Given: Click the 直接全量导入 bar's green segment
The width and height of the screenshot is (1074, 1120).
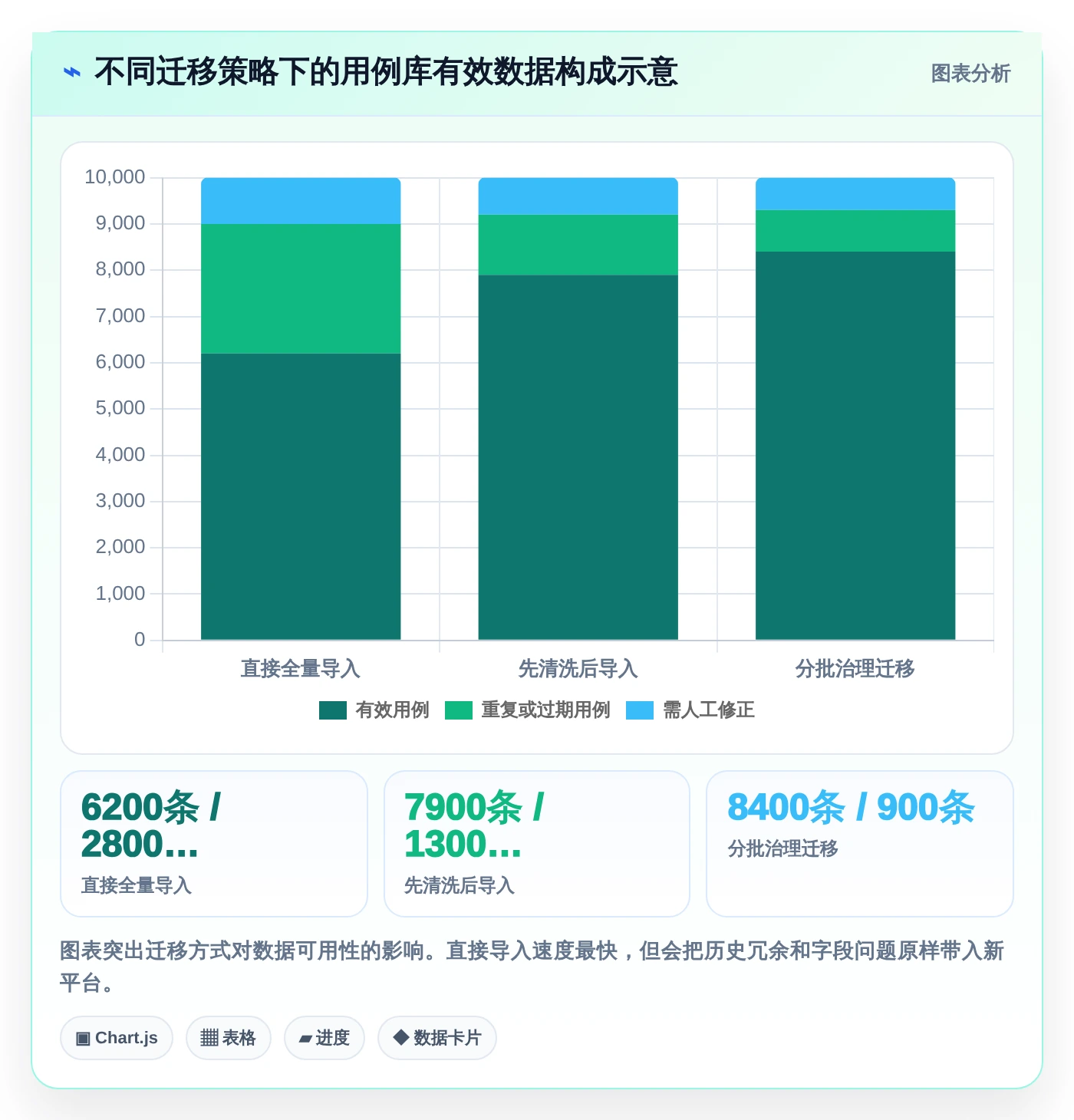Looking at the screenshot, I should click(x=301, y=288).
